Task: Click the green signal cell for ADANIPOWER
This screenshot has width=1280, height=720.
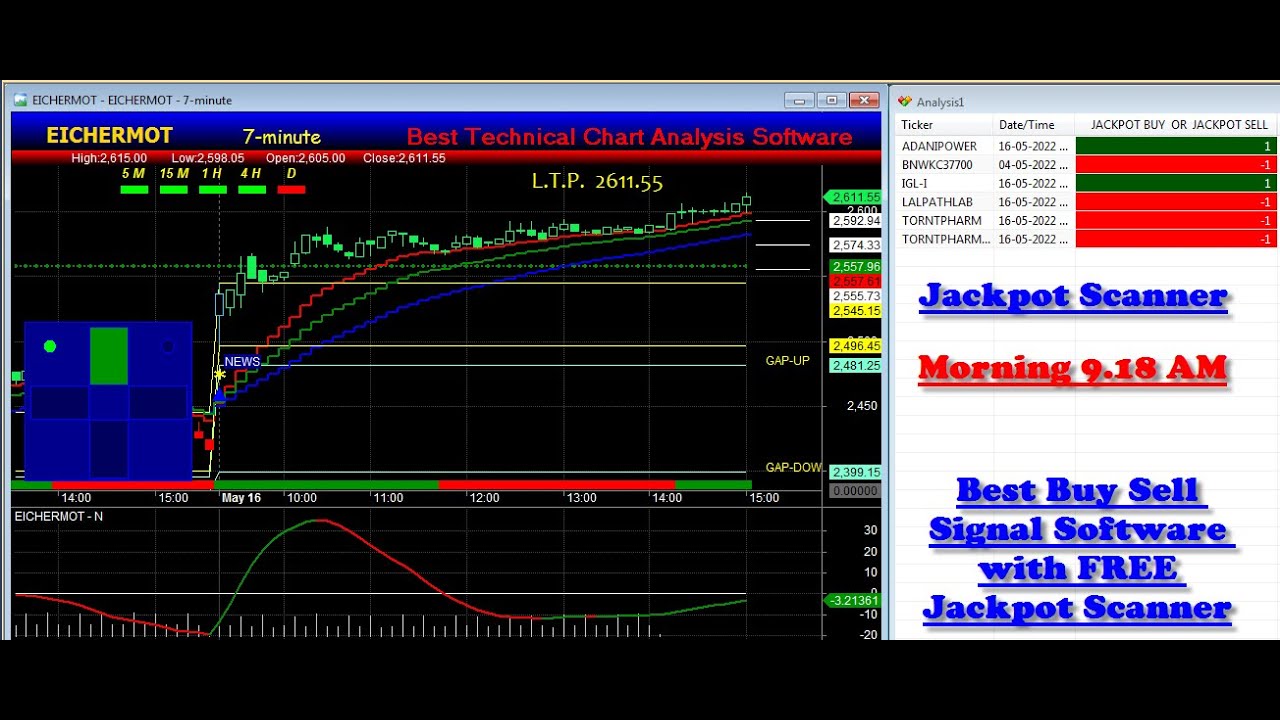Action: [1176, 146]
